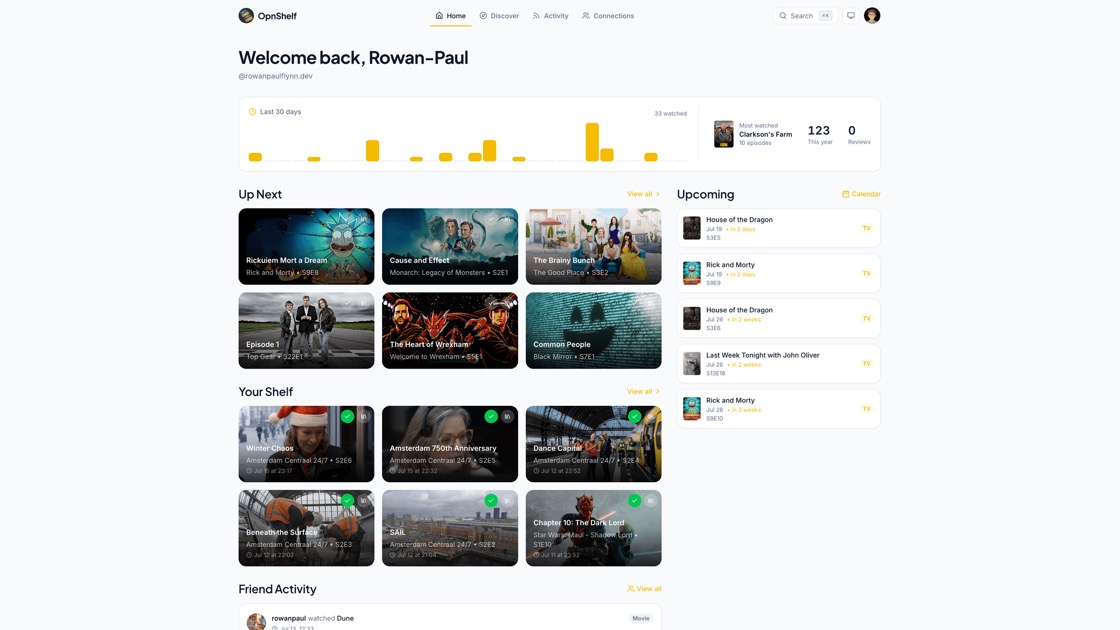The height and width of the screenshot is (630, 1120).
Task: Open Common People Black Mirror card
Action: point(594,331)
